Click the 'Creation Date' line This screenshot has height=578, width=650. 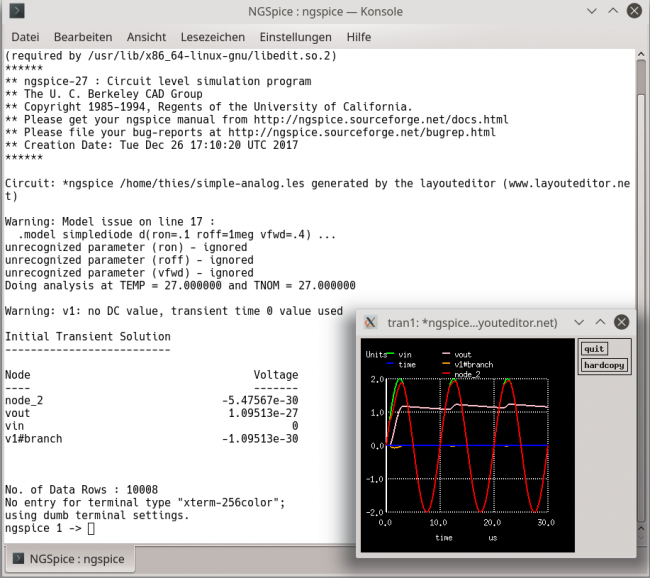pos(151,145)
